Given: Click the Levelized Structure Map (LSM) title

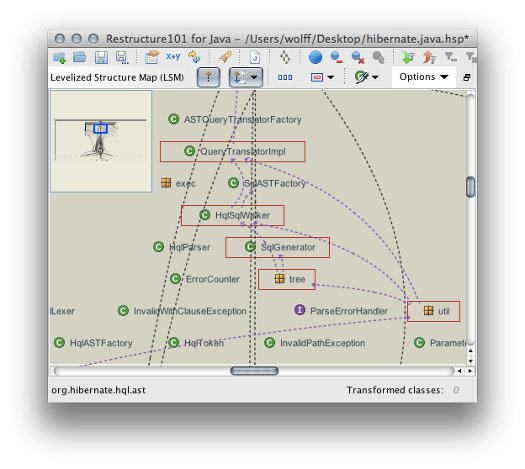Looking at the screenshot, I should point(117,77).
